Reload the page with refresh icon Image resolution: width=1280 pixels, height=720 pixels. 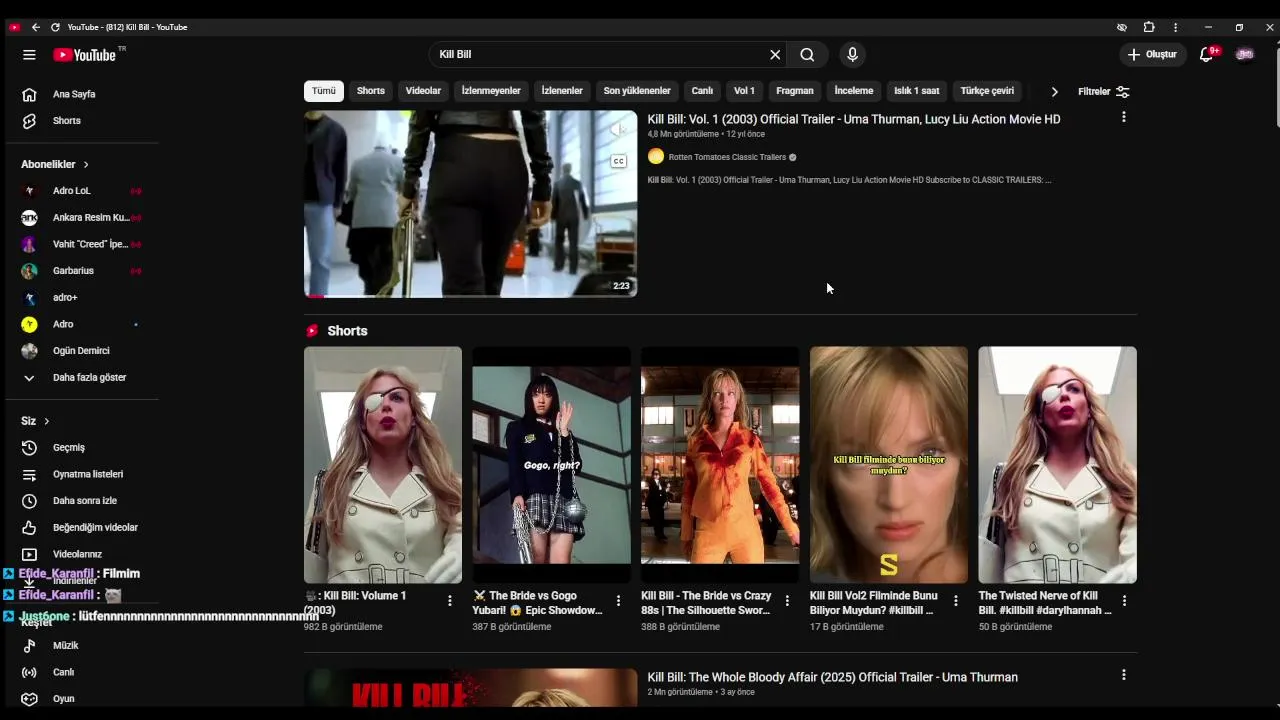(x=55, y=27)
